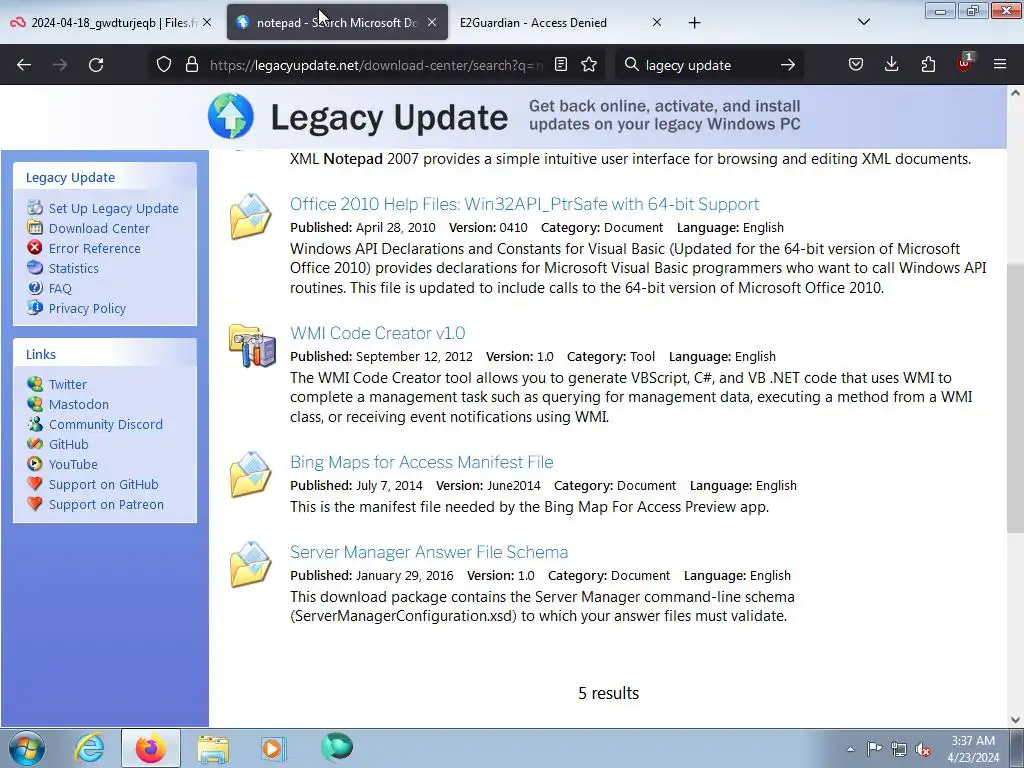This screenshot has width=1024, height=768.
Task: Bookmark this page with star icon
Action: point(589,65)
